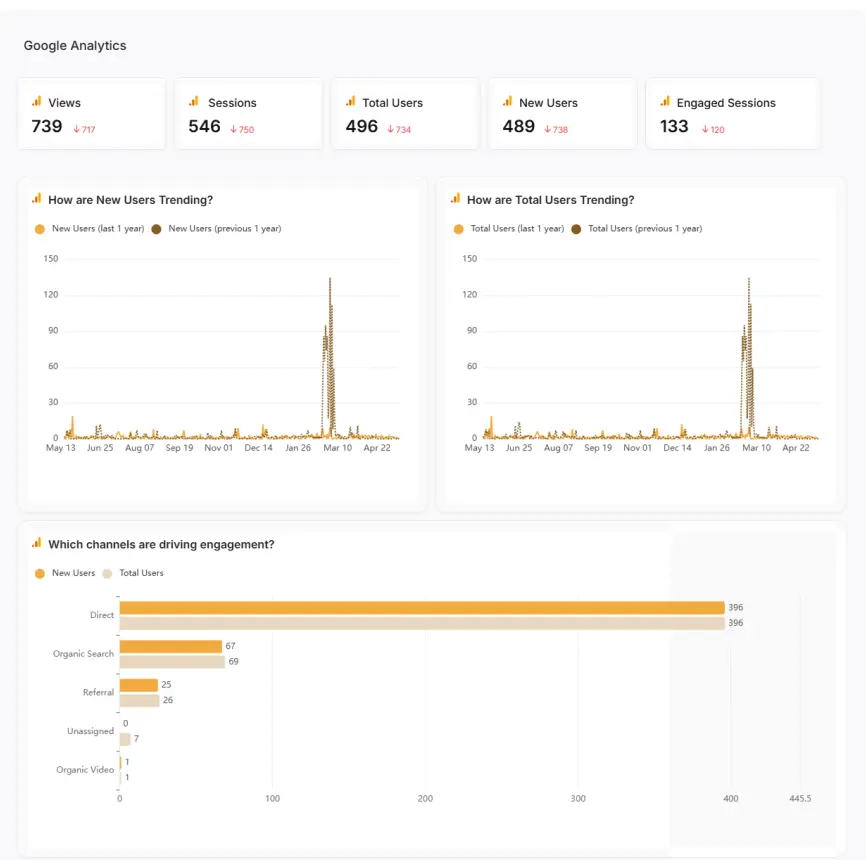Click icon next to 'Which channels are driving engagement?'

pos(37,543)
